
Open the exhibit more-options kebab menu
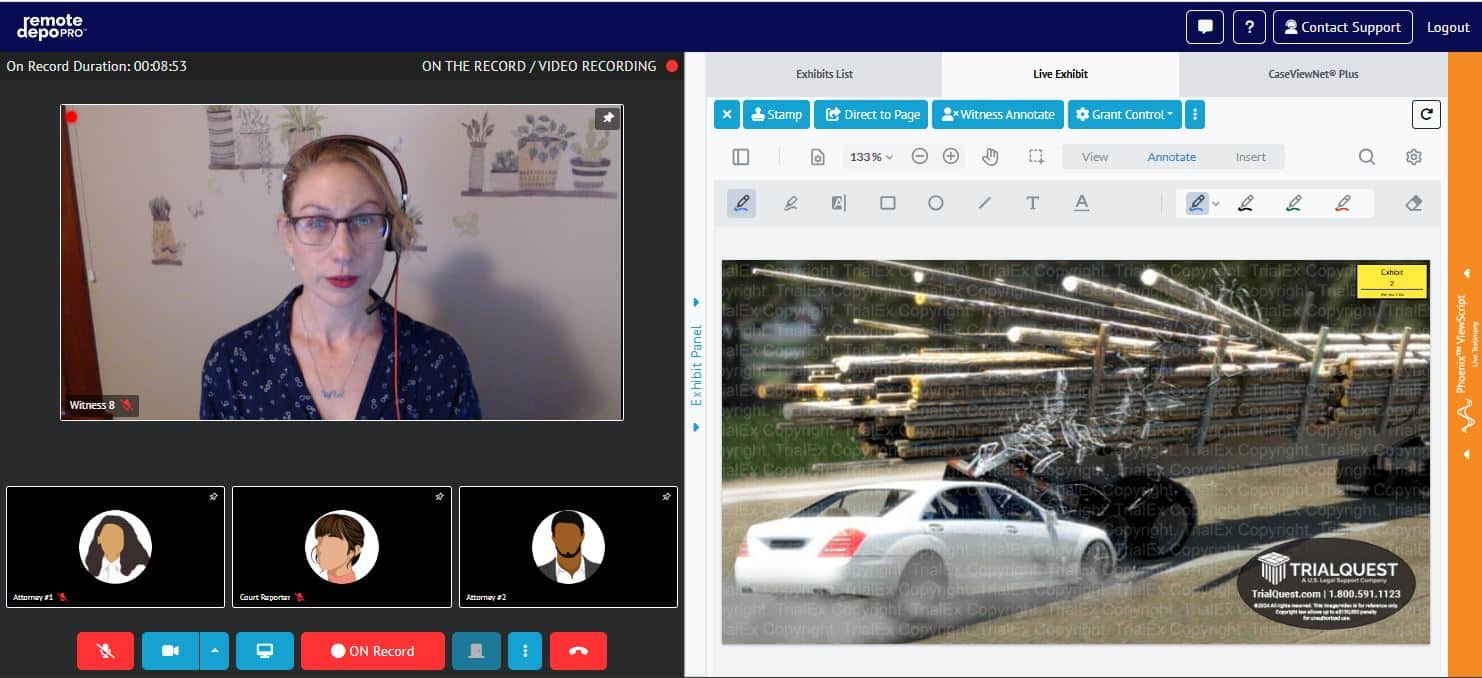[1195, 114]
